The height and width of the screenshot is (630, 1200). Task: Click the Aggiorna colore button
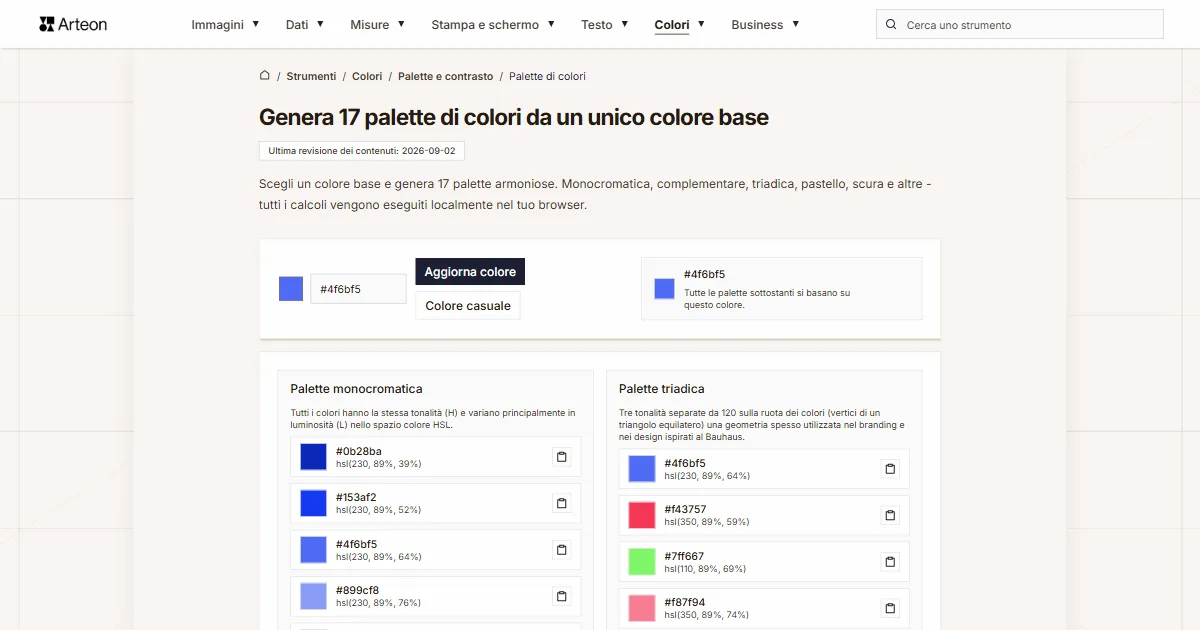[470, 272]
